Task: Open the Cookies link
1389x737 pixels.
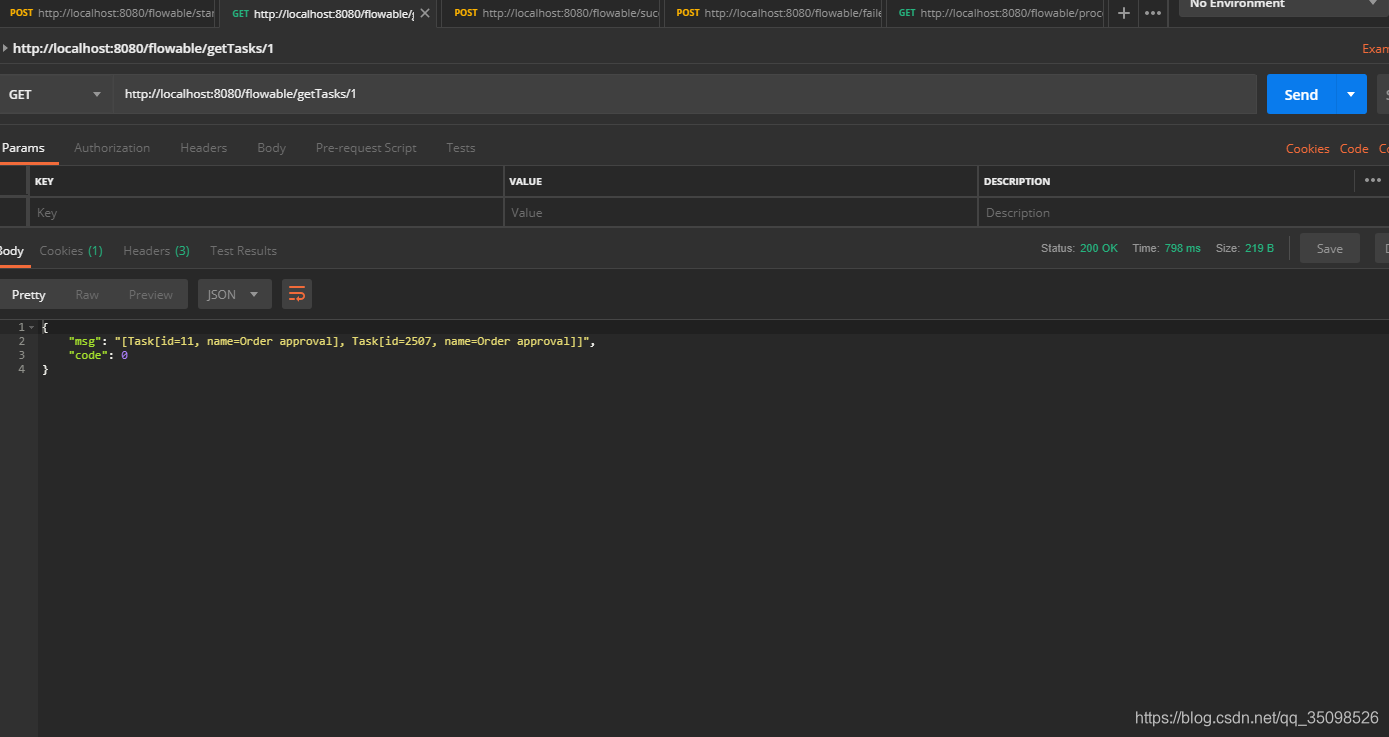Action: coord(1307,148)
